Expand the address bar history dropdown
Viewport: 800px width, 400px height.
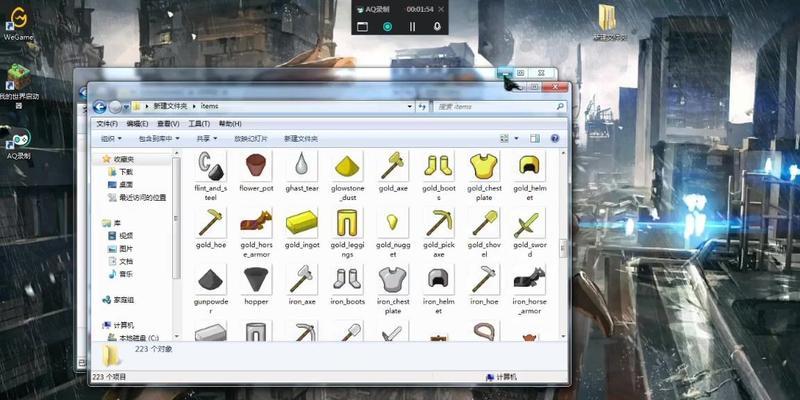[x=410, y=107]
